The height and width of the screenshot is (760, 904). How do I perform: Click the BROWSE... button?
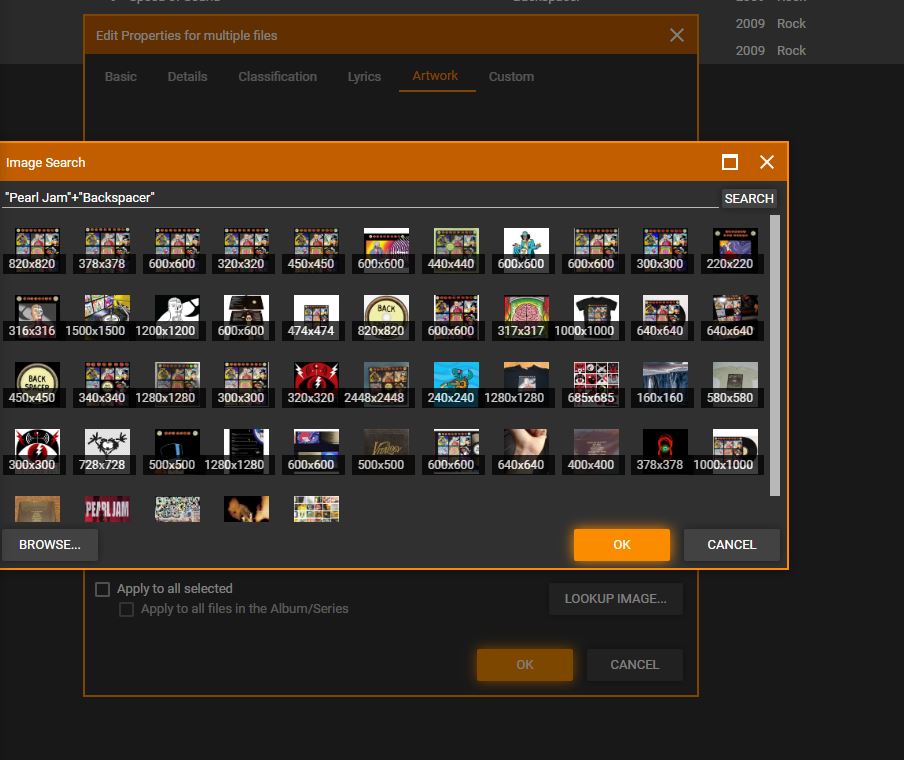point(50,545)
